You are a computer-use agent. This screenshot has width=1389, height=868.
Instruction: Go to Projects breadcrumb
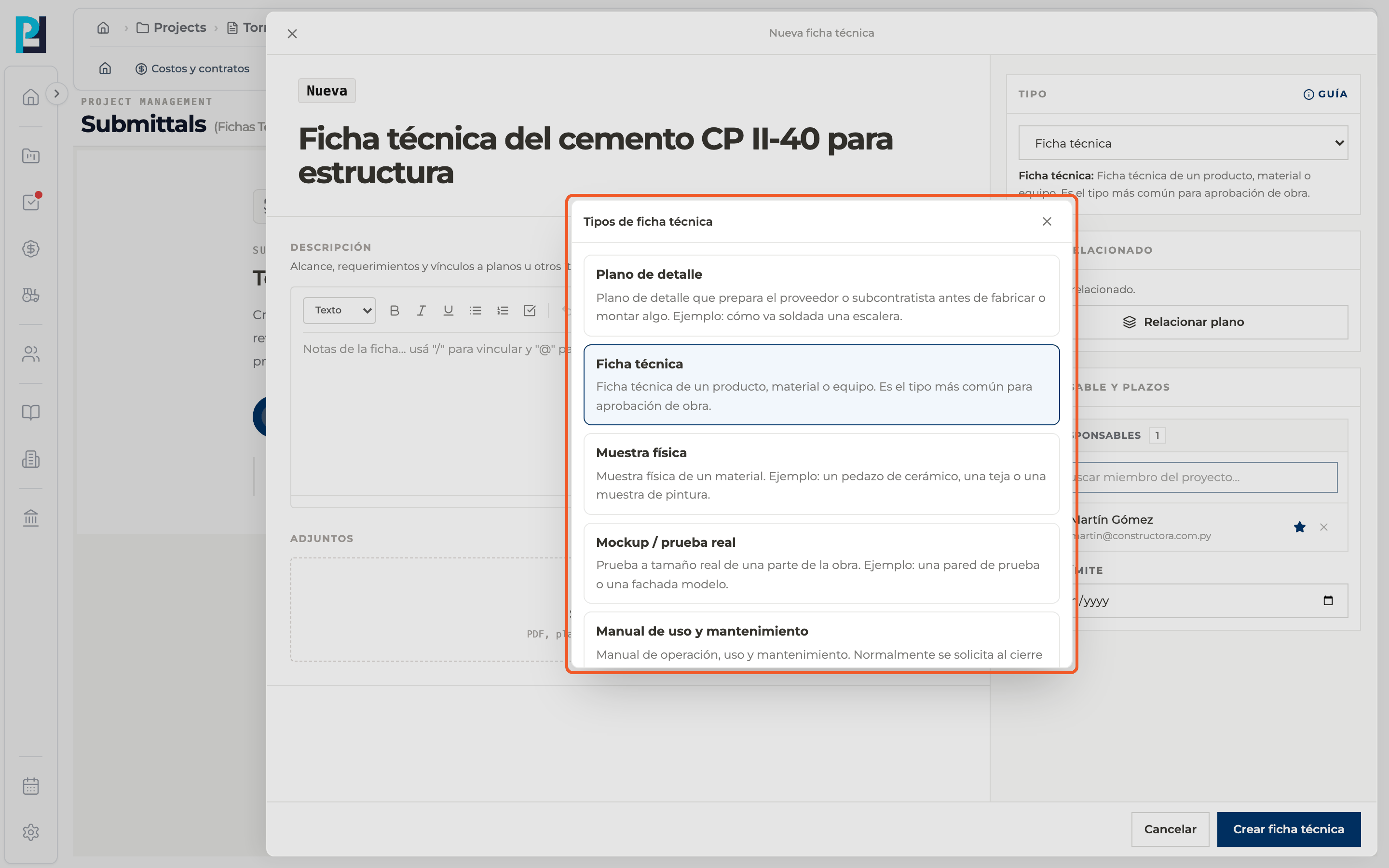tap(171, 27)
